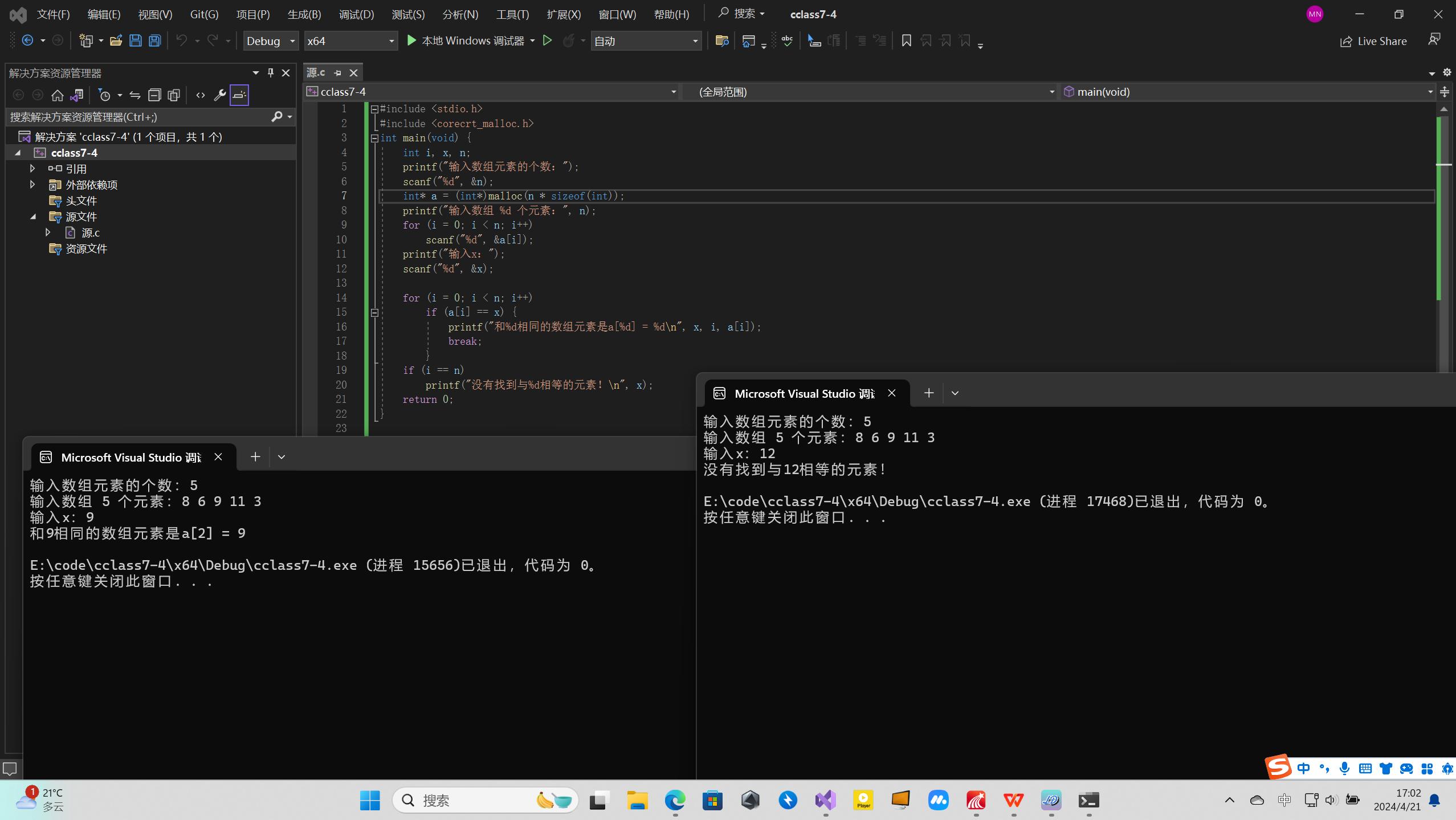This screenshot has width=1456, height=820.
Task: Toggle the Sogou 中 input mode indicator
Action: tap(1303, 768)
